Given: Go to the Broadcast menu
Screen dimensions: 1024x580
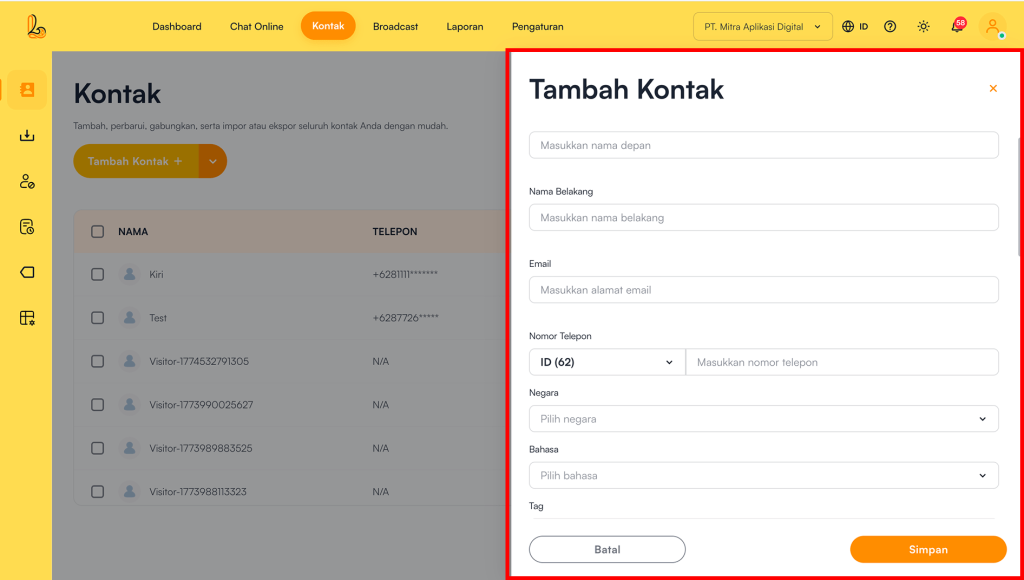Looking at the screenshot, I should (x=395, y=27).
